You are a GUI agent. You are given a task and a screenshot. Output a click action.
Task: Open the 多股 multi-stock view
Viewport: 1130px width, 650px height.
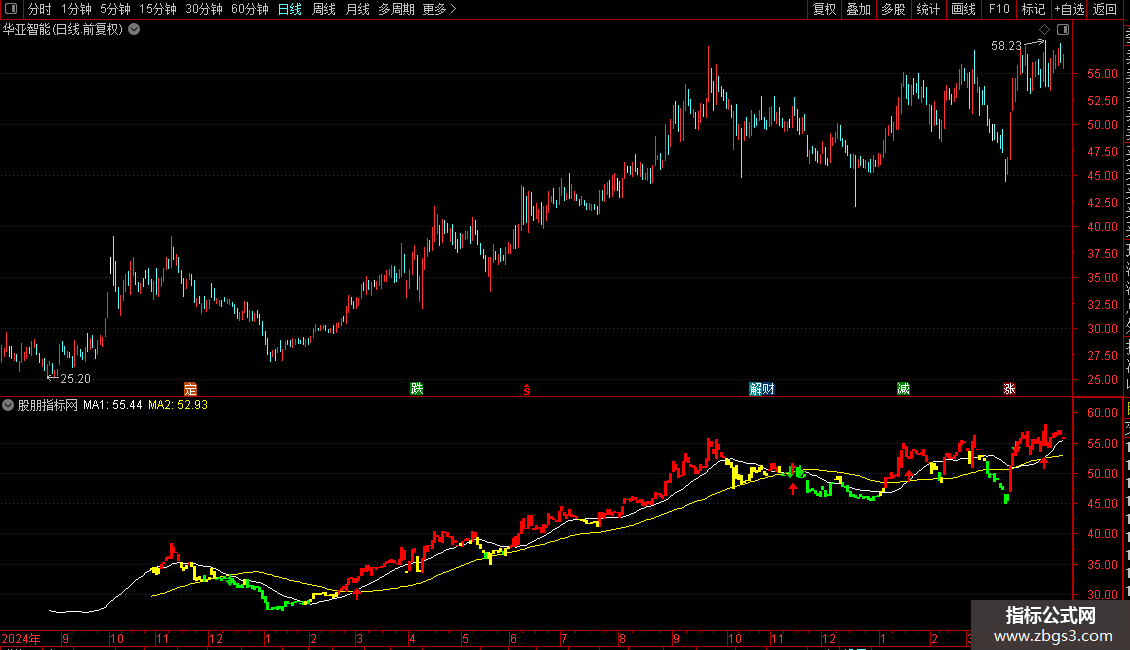894,9
